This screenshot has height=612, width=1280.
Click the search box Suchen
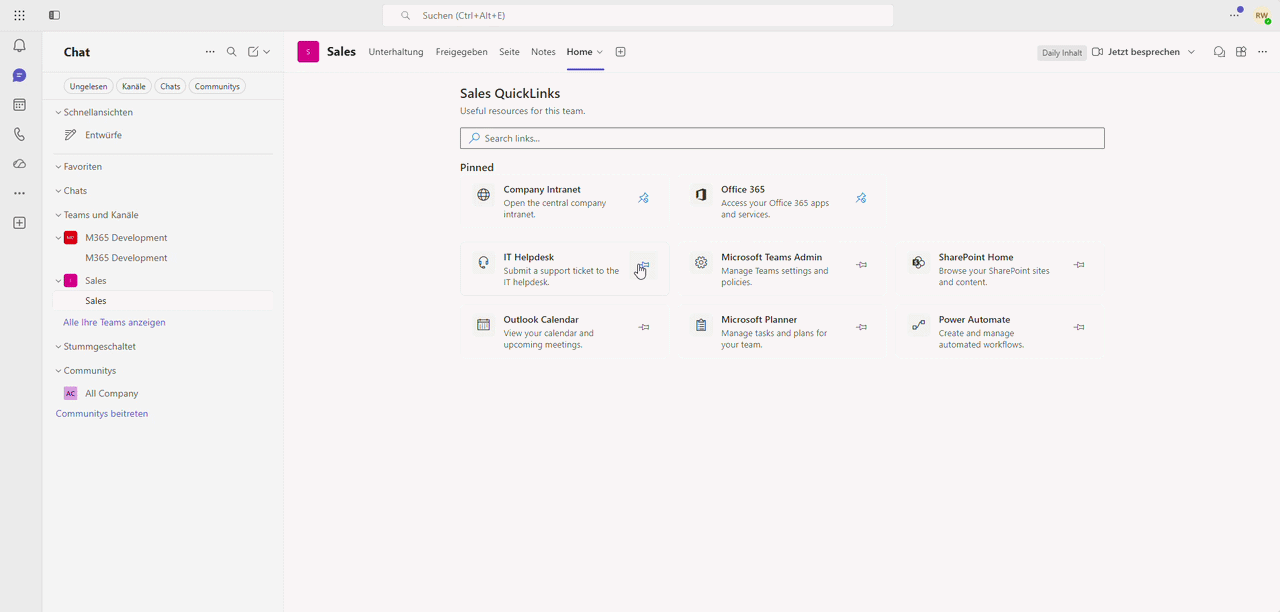pos(638,16)
